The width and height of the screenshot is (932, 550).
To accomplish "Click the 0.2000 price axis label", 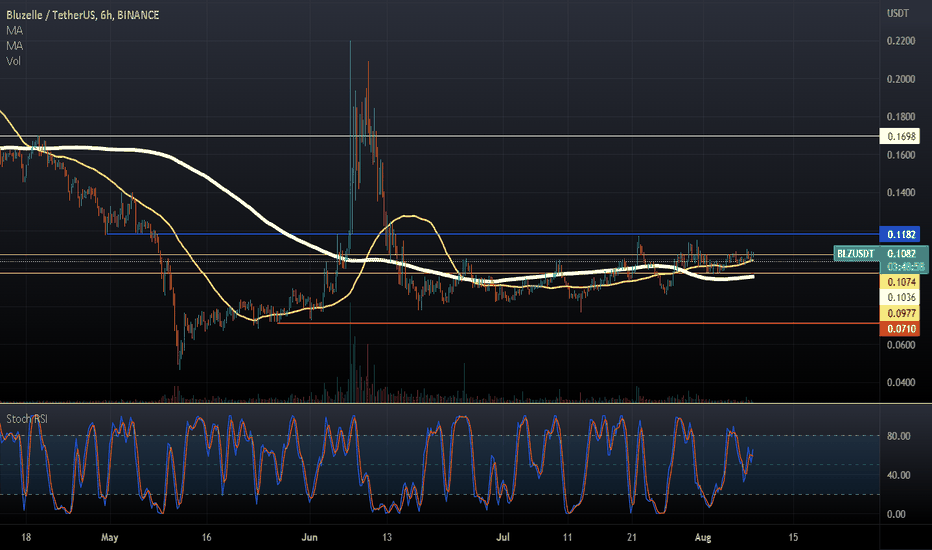I will click(900, 78).
